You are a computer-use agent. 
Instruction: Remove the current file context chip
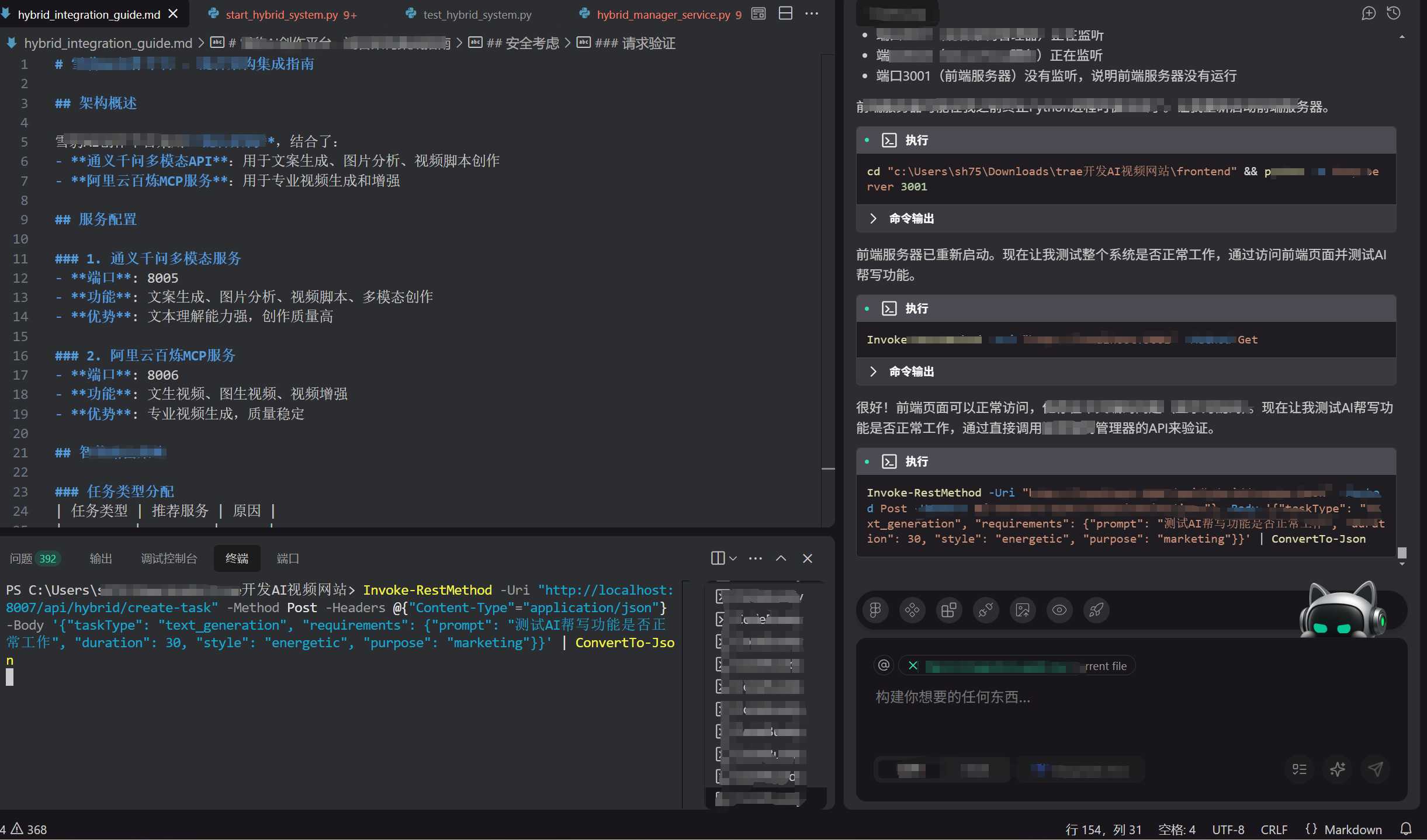click(x=913, y=665)
